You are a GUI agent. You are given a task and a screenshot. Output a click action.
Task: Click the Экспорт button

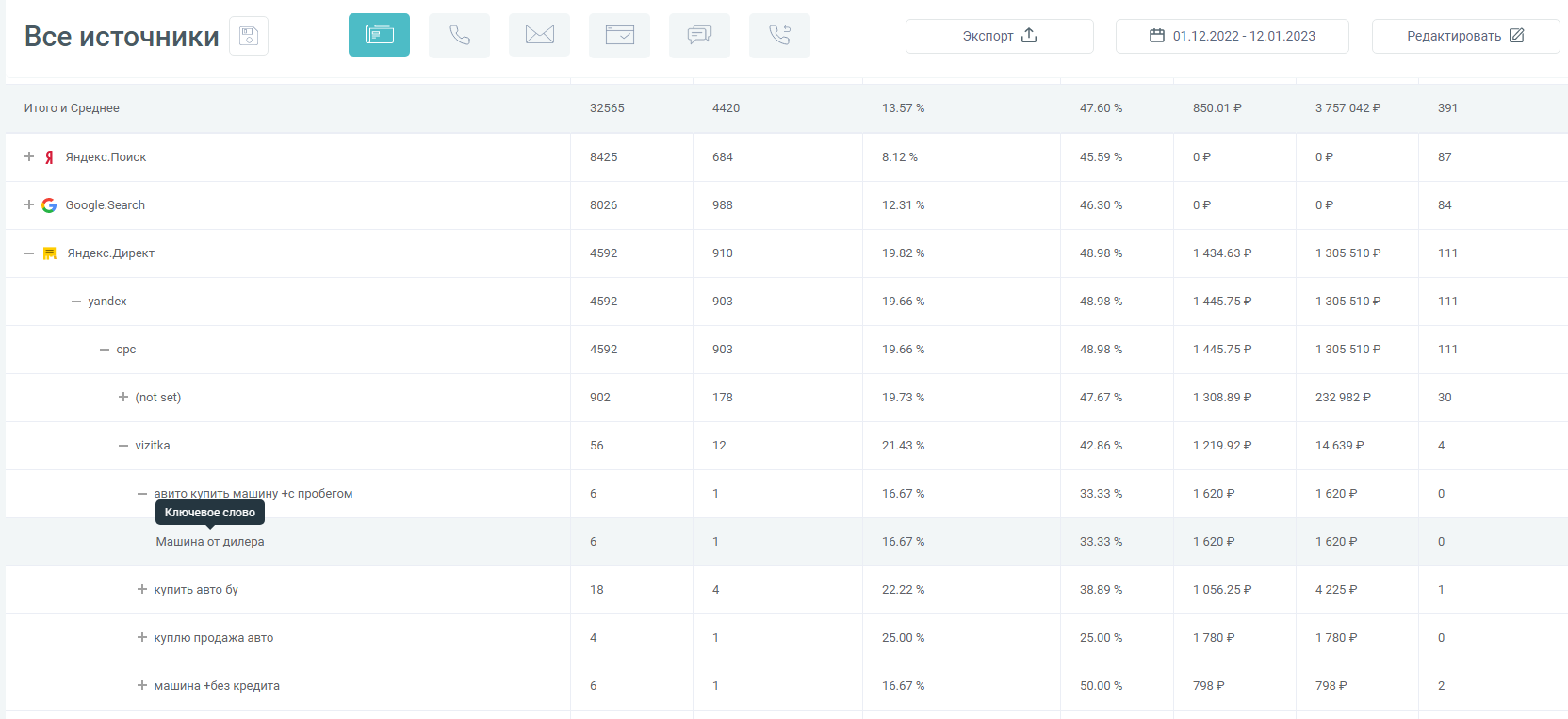999,36
